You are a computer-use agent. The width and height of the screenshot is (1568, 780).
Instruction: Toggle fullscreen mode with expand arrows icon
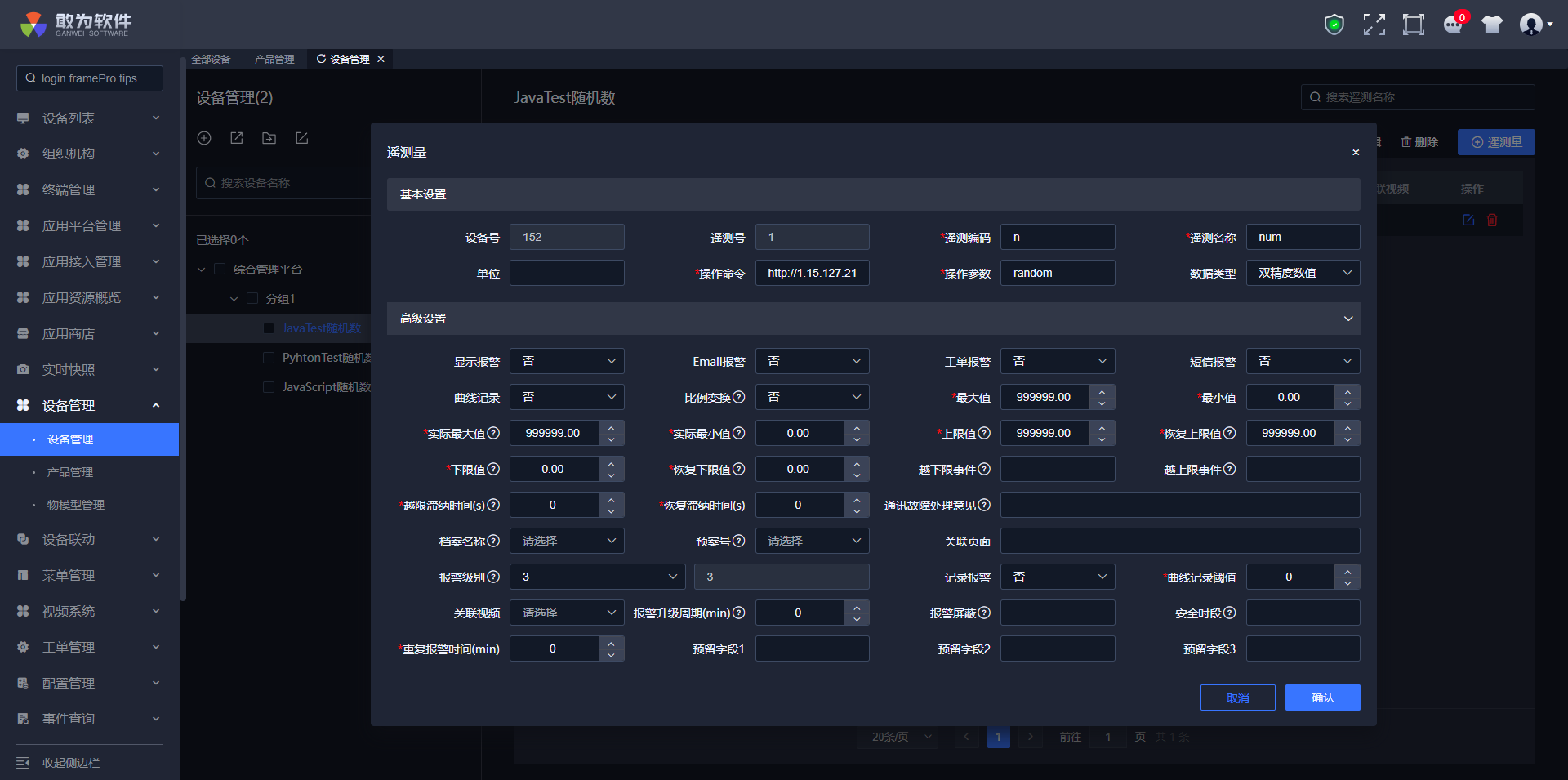(1374, 25)
